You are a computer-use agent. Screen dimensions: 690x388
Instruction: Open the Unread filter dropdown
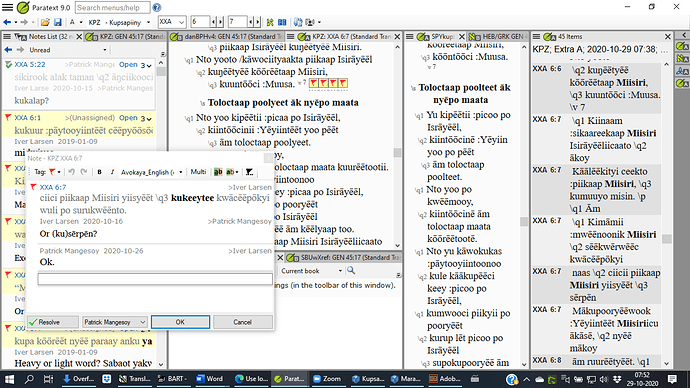(105, 50)
